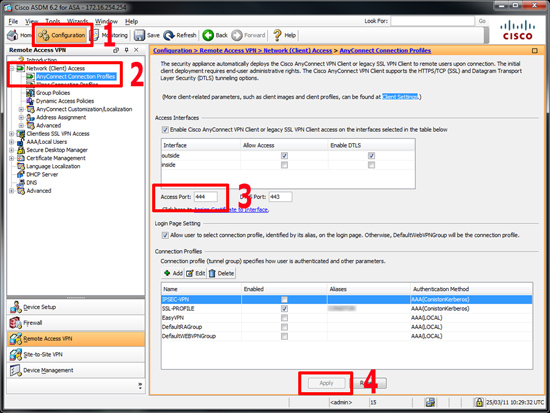The height and width of the screenshot is (413, 550).
Task: Click Edit connection profile button
Action: pyautogui.click(x=196, y=273)
